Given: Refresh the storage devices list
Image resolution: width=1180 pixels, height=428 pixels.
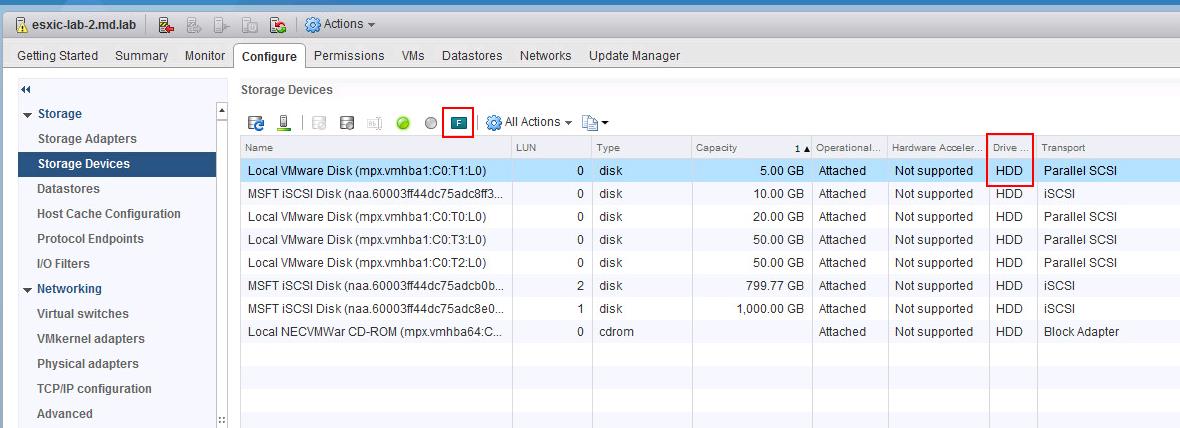Looking at the screenshot, I should [256, 123].
